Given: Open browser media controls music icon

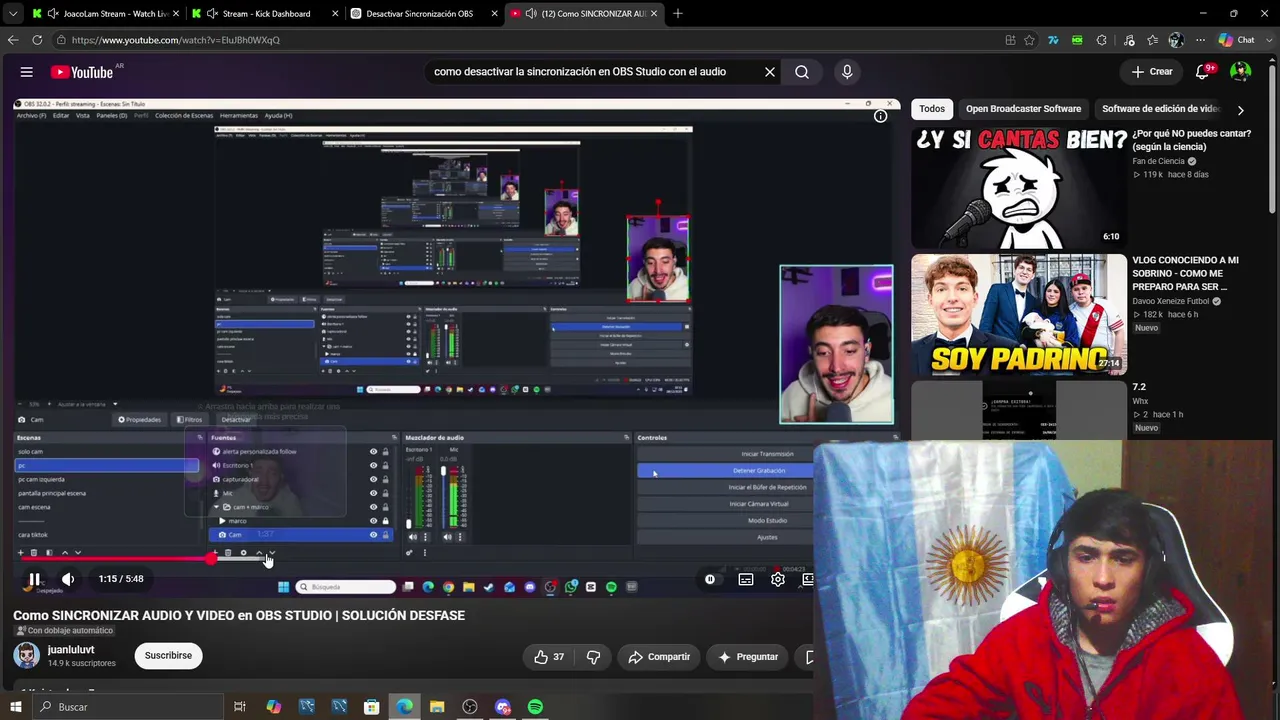Looking at the screenshot, I should click(1129, 40).
